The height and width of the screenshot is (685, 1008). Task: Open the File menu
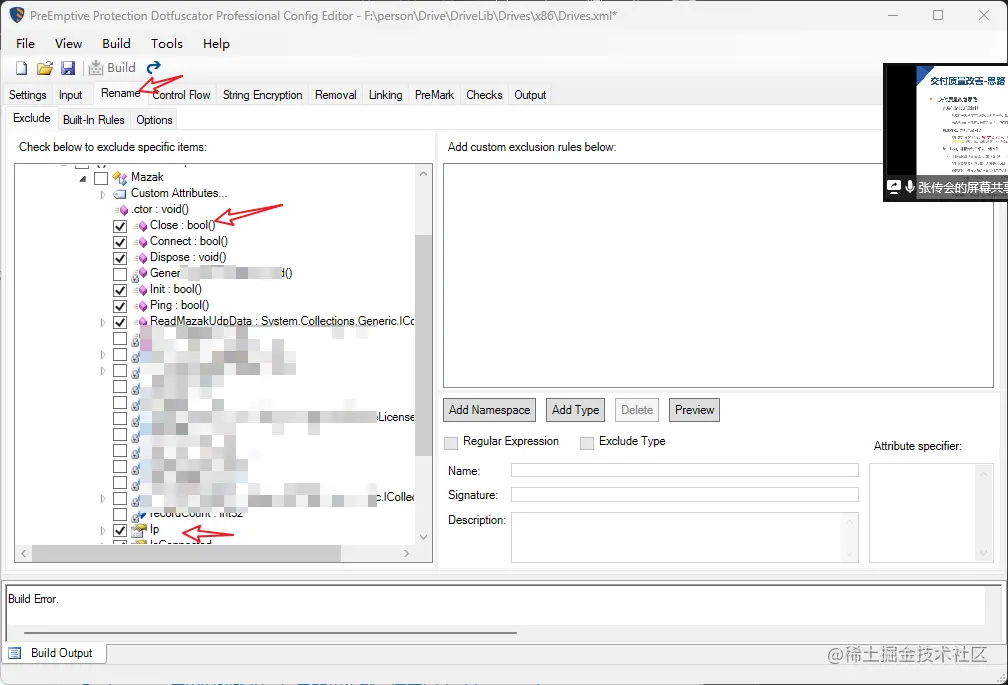pos(25,43)
